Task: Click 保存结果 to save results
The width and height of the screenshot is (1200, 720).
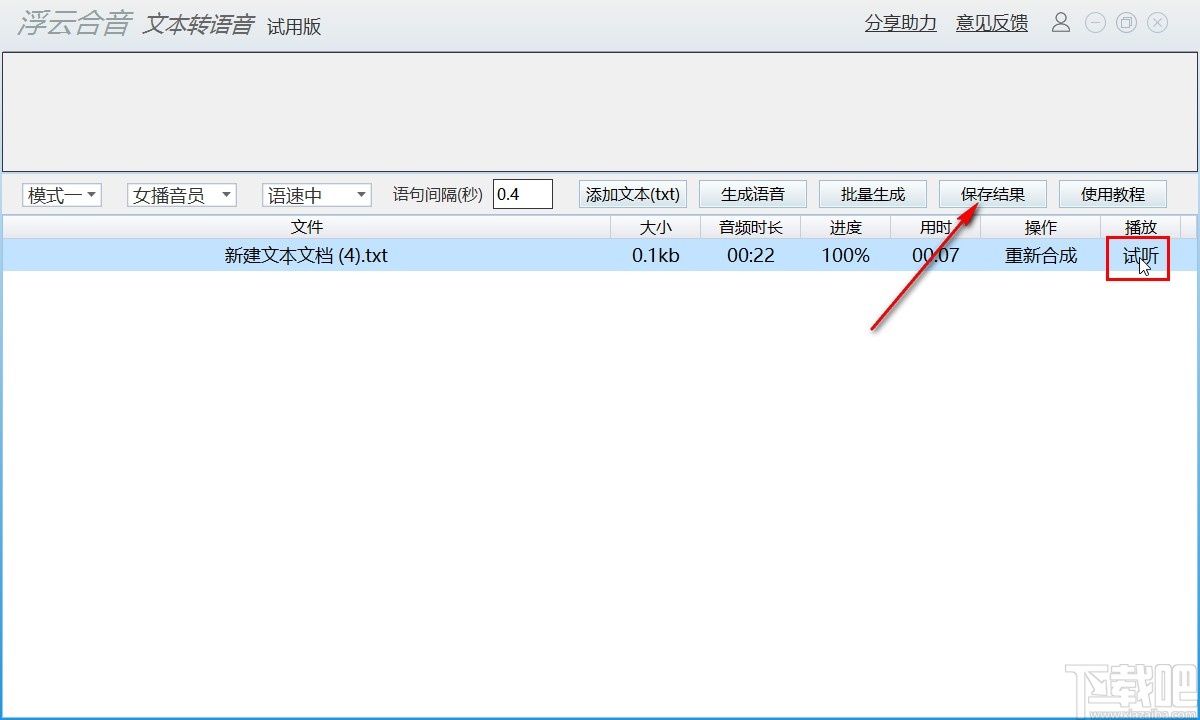Action: tap(992, 193)
